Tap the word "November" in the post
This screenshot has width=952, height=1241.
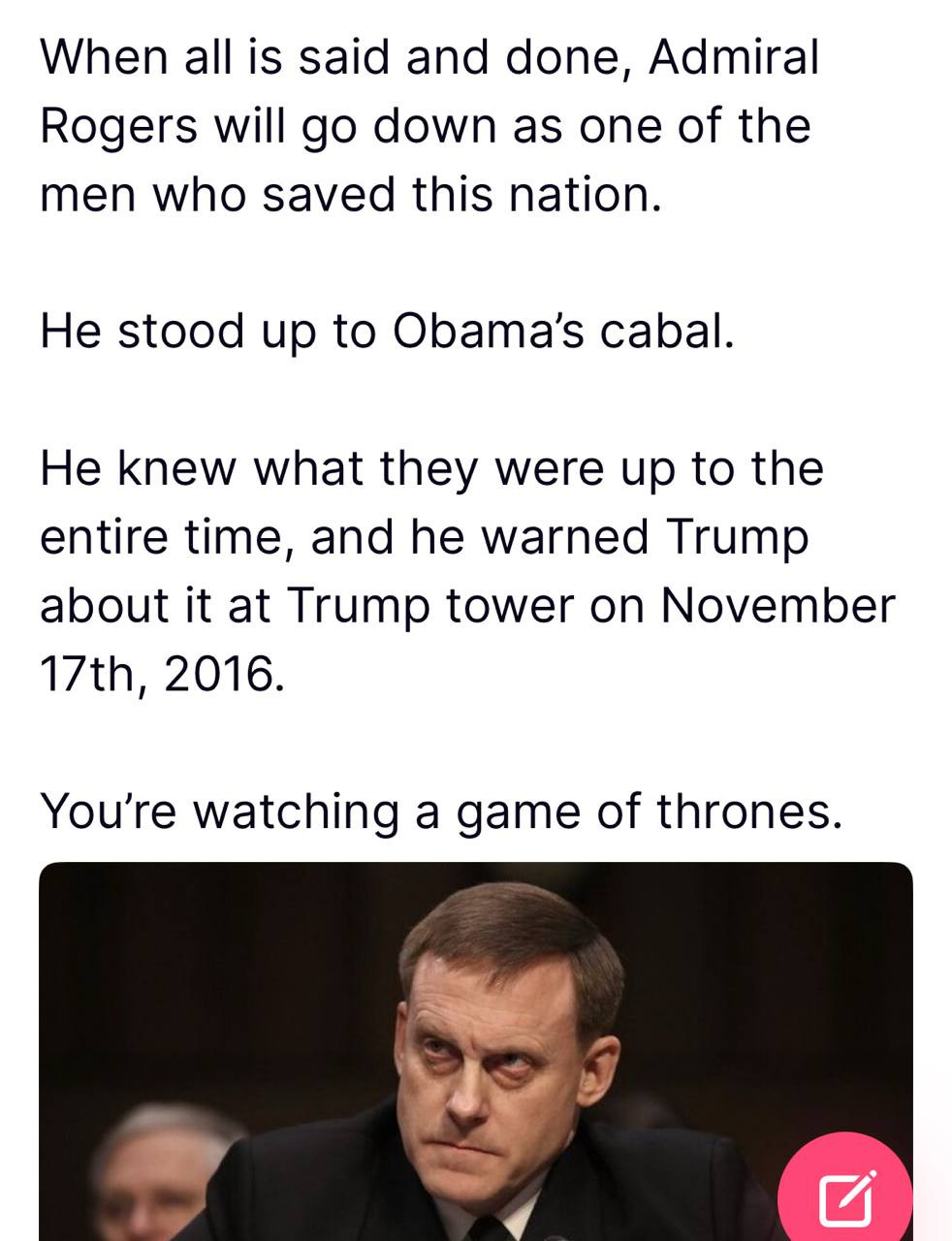[x=777, y=606]
